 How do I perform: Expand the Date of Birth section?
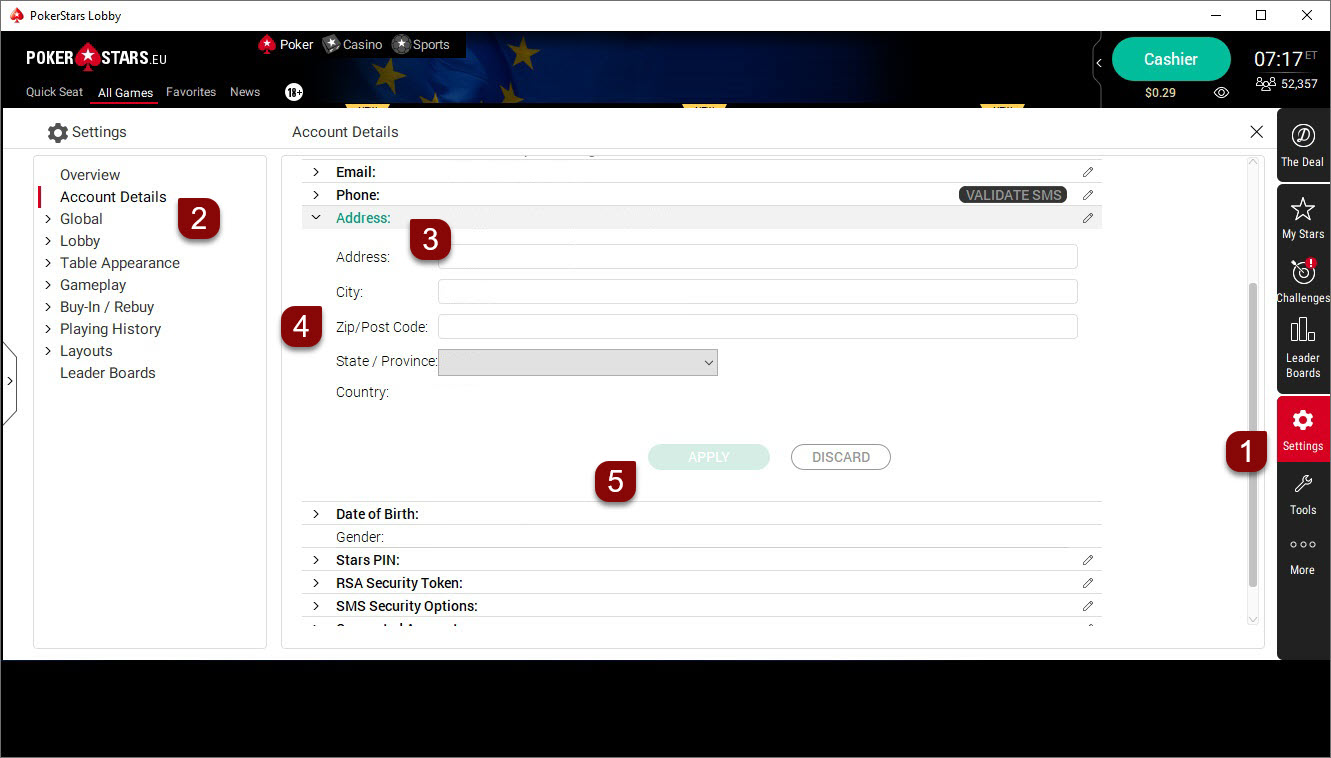(316, 514)
